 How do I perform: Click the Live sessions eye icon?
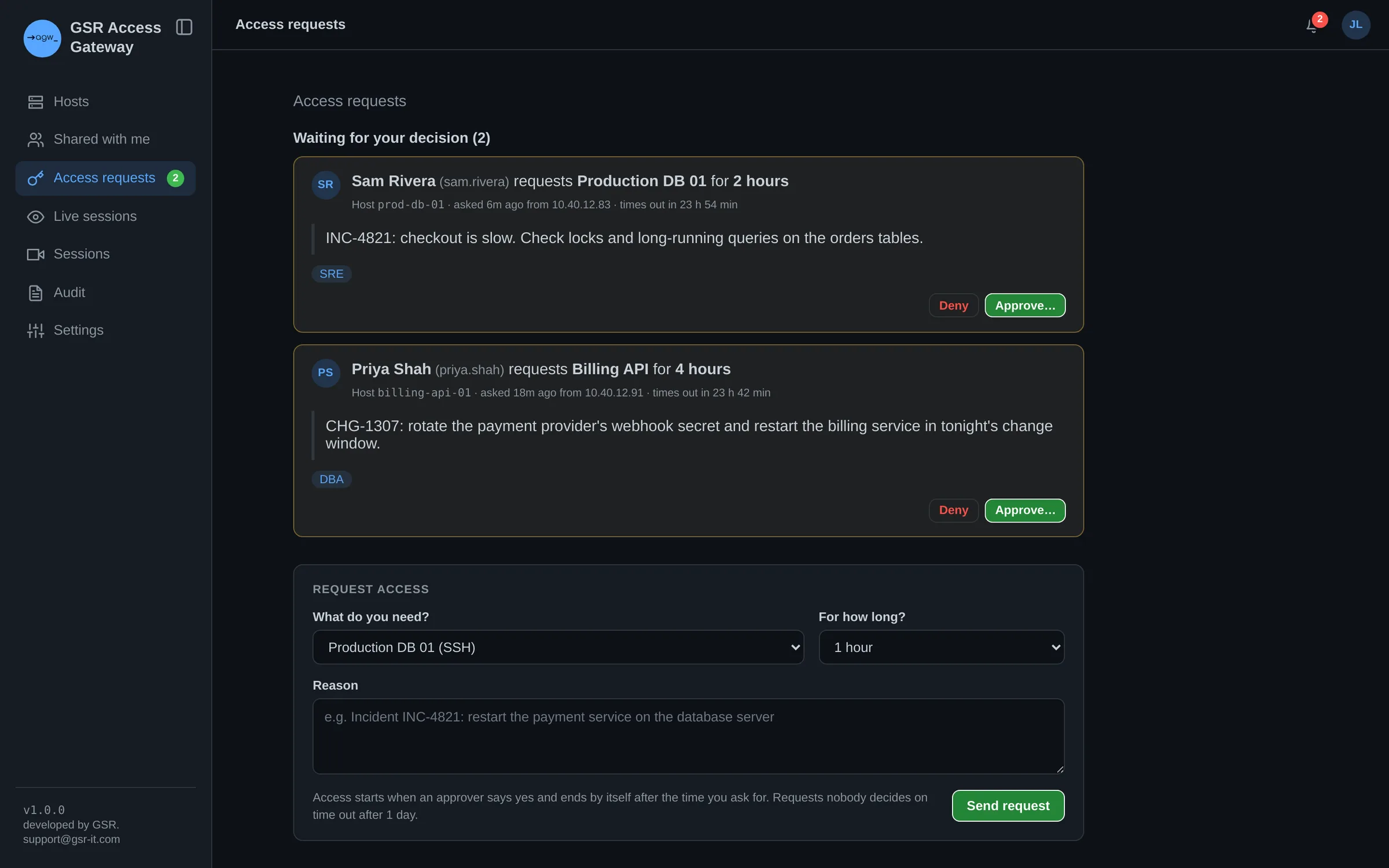tap(35, 216)
